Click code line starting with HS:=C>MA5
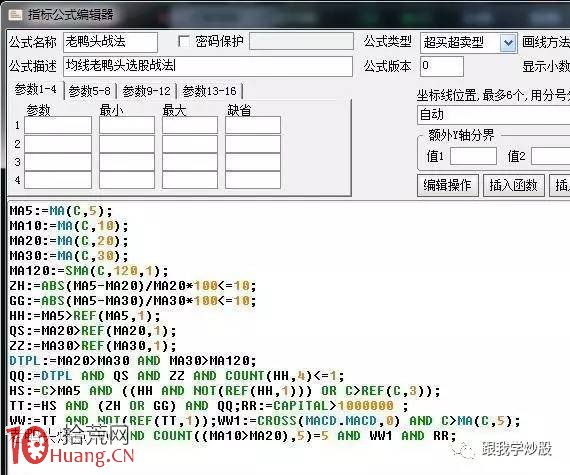Image resolution: width=570 pixels, height=475 pixels. pos(225,391)
